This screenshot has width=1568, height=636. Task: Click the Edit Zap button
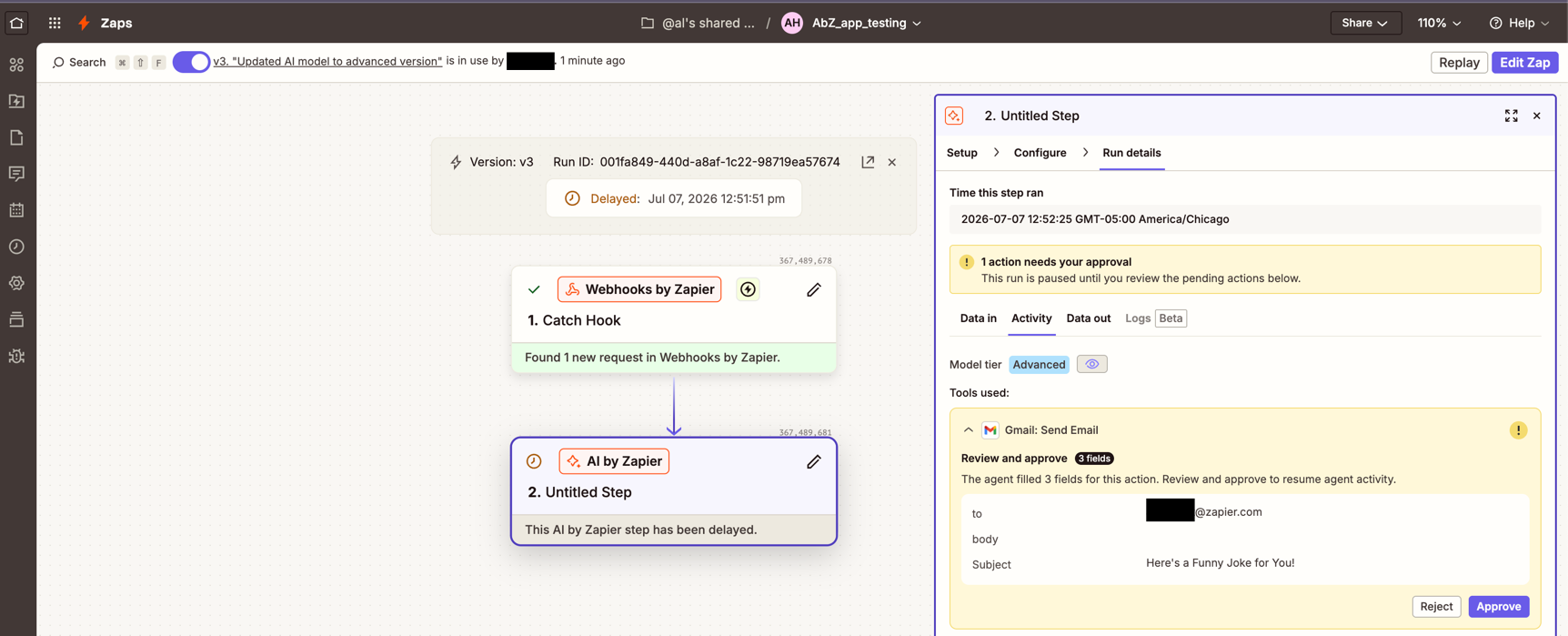[1524, 62]
